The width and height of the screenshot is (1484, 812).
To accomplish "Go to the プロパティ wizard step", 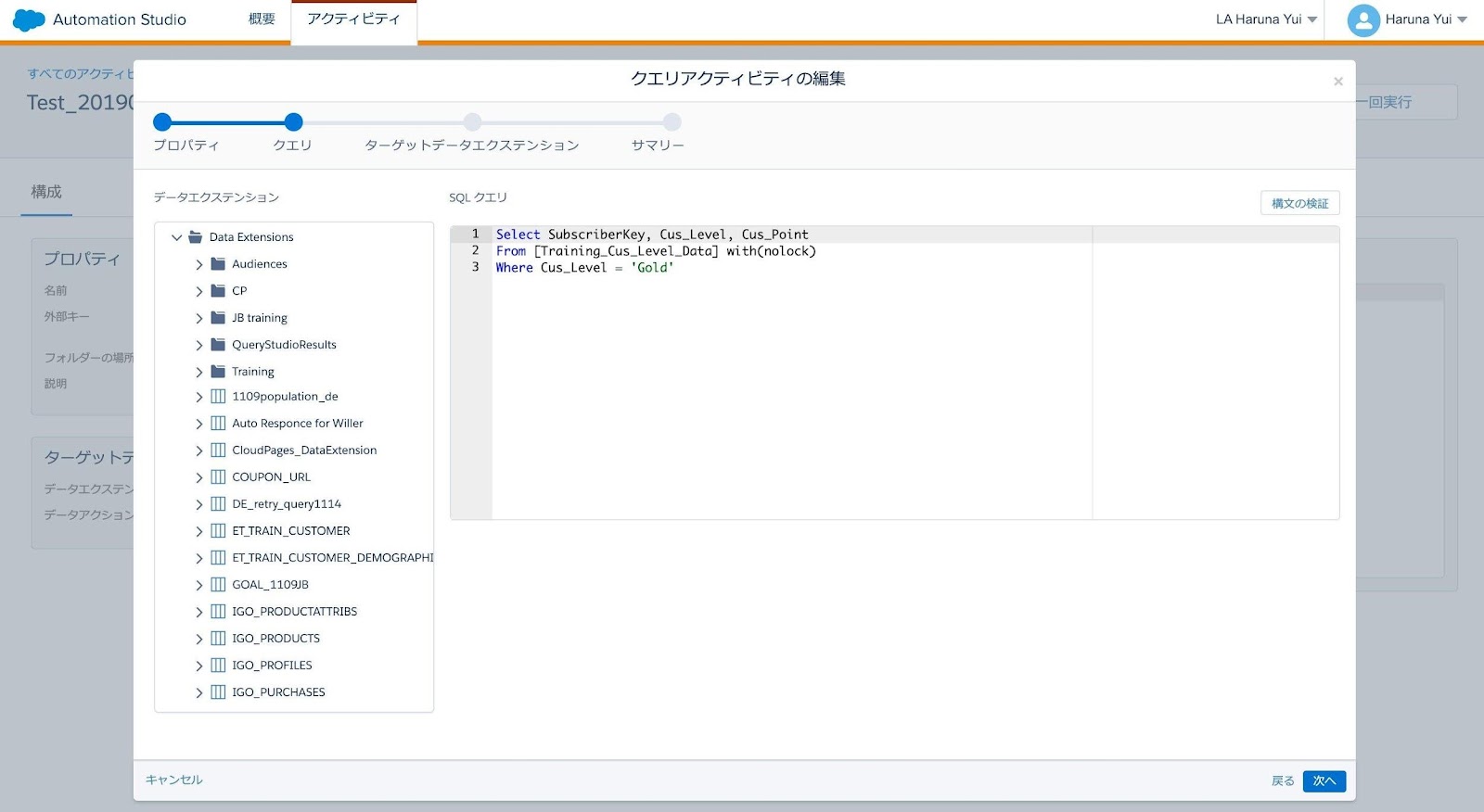I will [162, 121].
